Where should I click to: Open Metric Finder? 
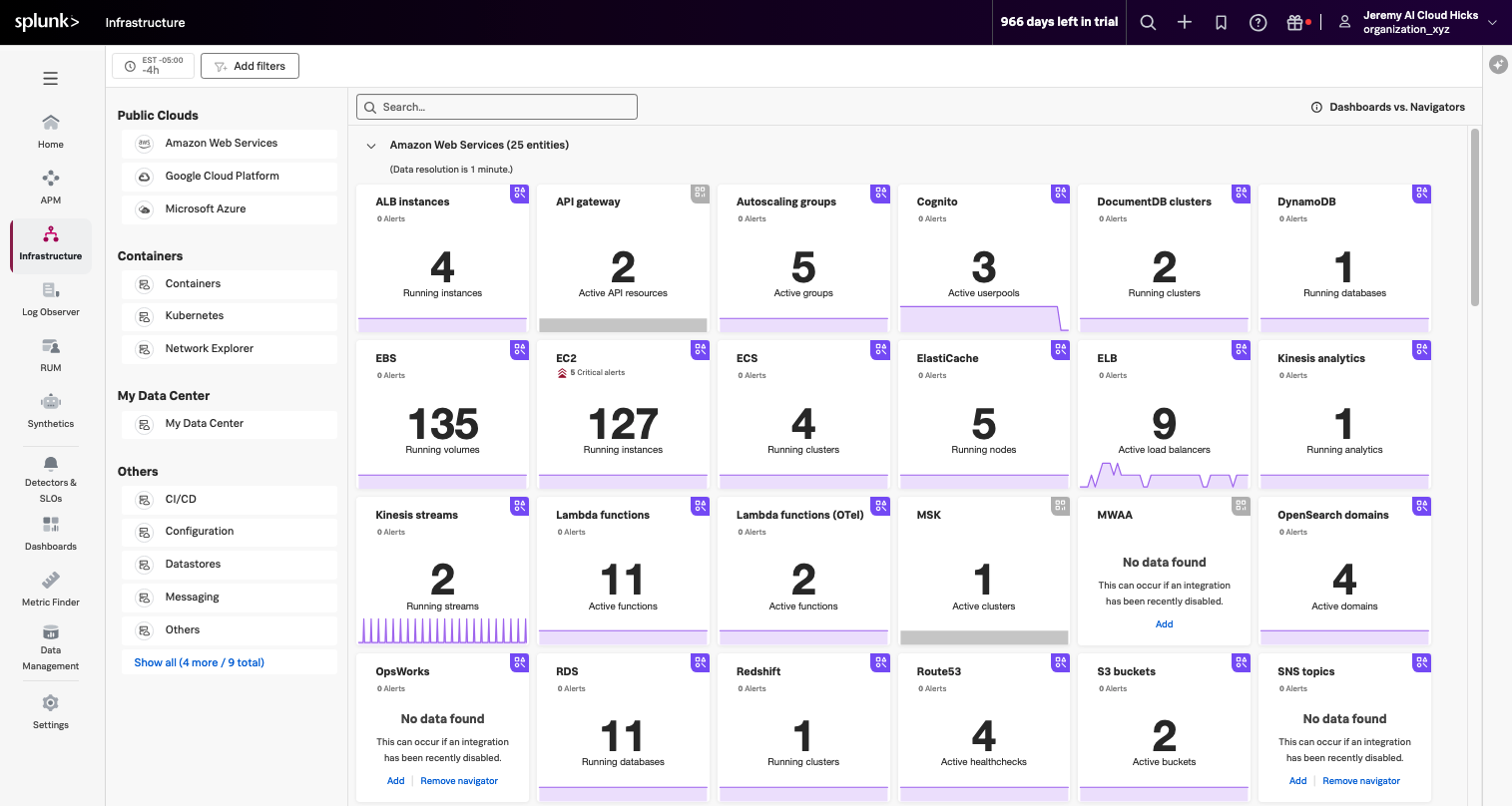50,587
